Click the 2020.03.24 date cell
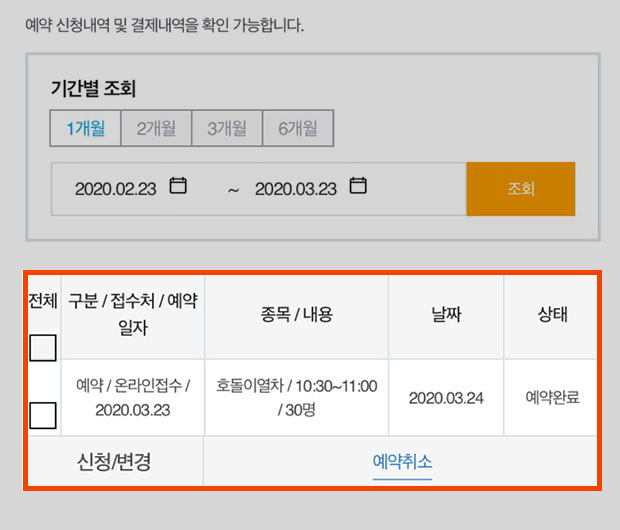620x530 pixels. (445, 397)
